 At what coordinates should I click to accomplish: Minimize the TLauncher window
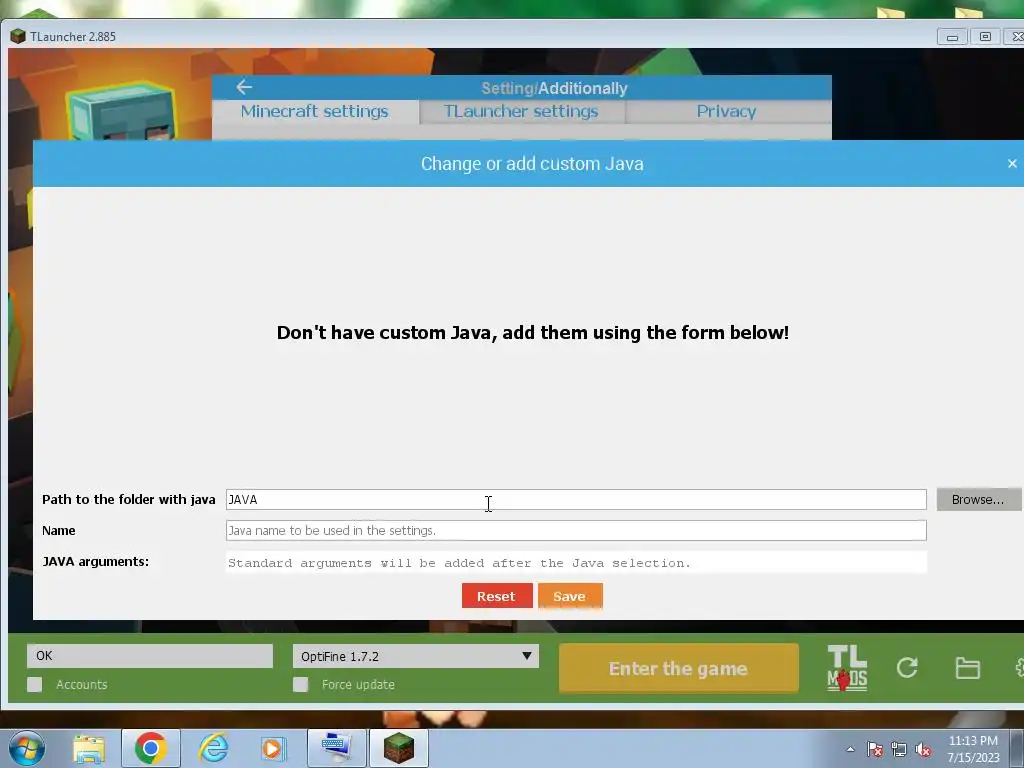coord(952,37)
